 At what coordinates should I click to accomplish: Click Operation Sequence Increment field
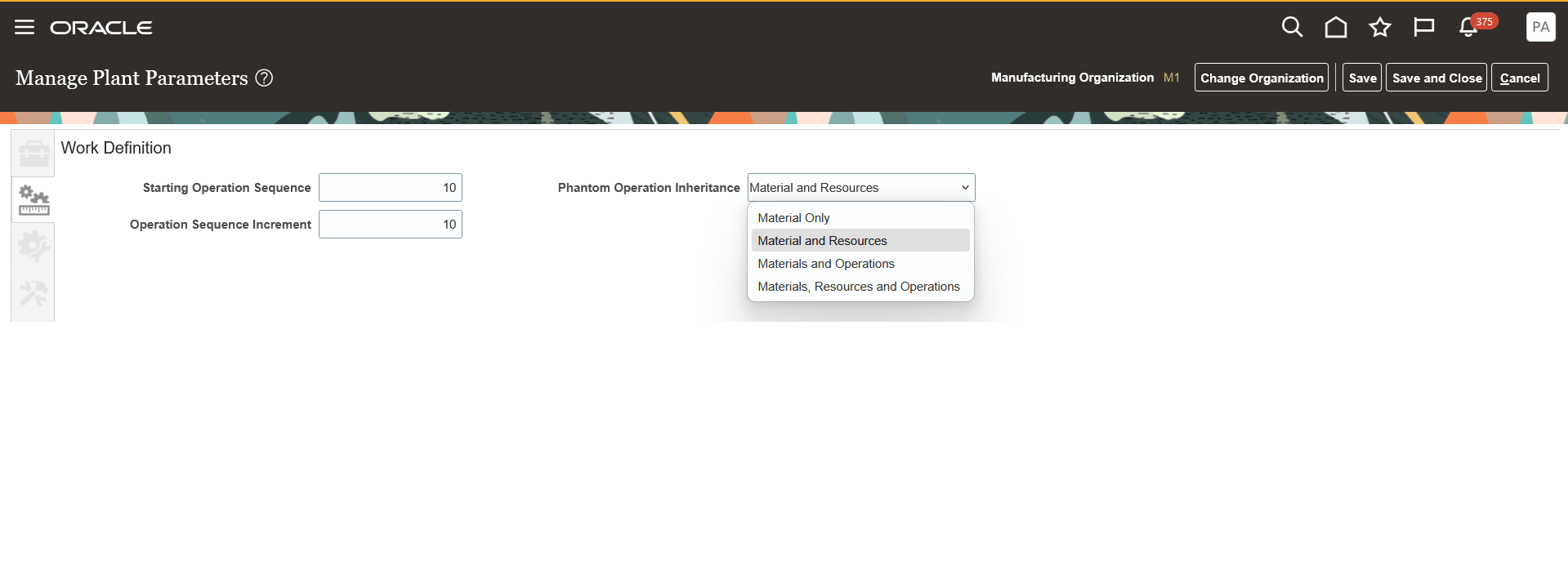tap(391, 225)
